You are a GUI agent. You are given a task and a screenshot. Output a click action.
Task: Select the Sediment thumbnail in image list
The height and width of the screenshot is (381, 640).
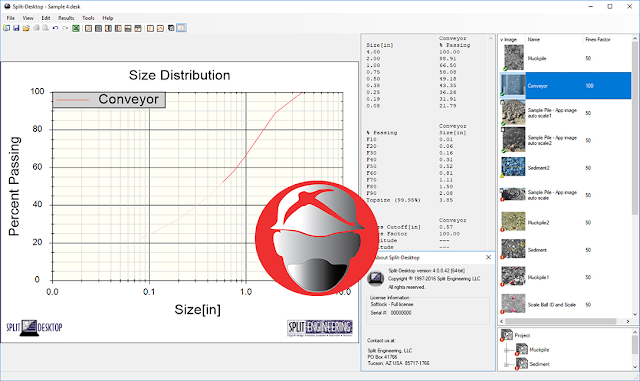(x=513, y=249)
